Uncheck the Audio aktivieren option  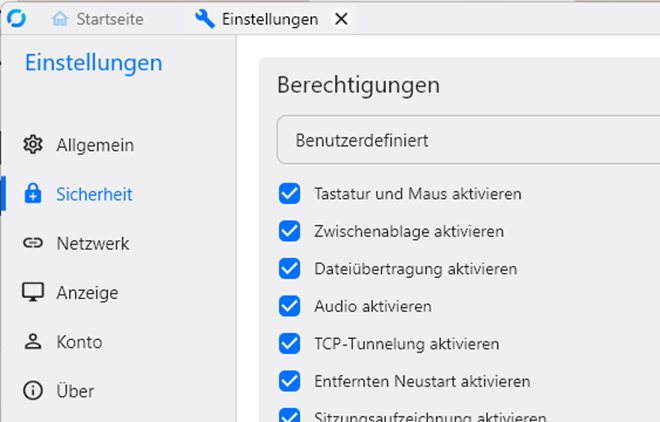[290, 306]
